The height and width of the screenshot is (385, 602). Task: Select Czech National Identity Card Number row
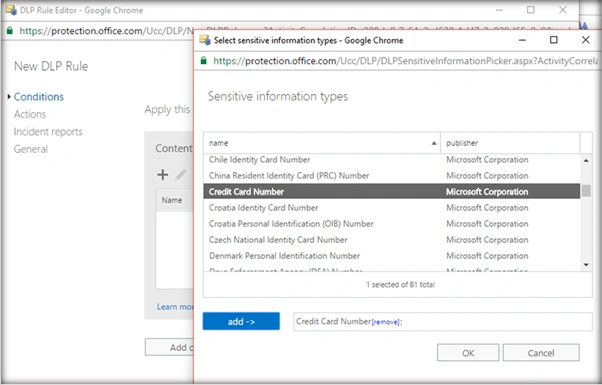click(392, 240)
